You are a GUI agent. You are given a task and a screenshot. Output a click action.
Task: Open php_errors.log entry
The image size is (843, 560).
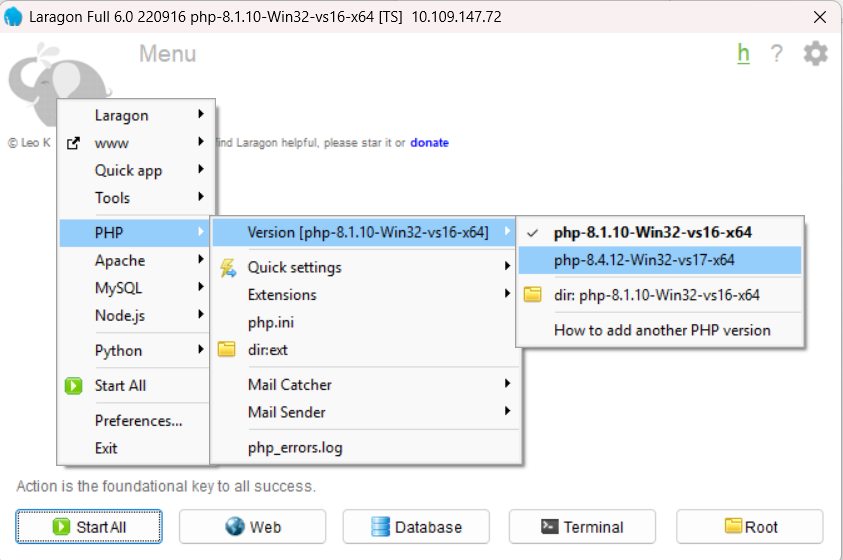pos(295,448)
